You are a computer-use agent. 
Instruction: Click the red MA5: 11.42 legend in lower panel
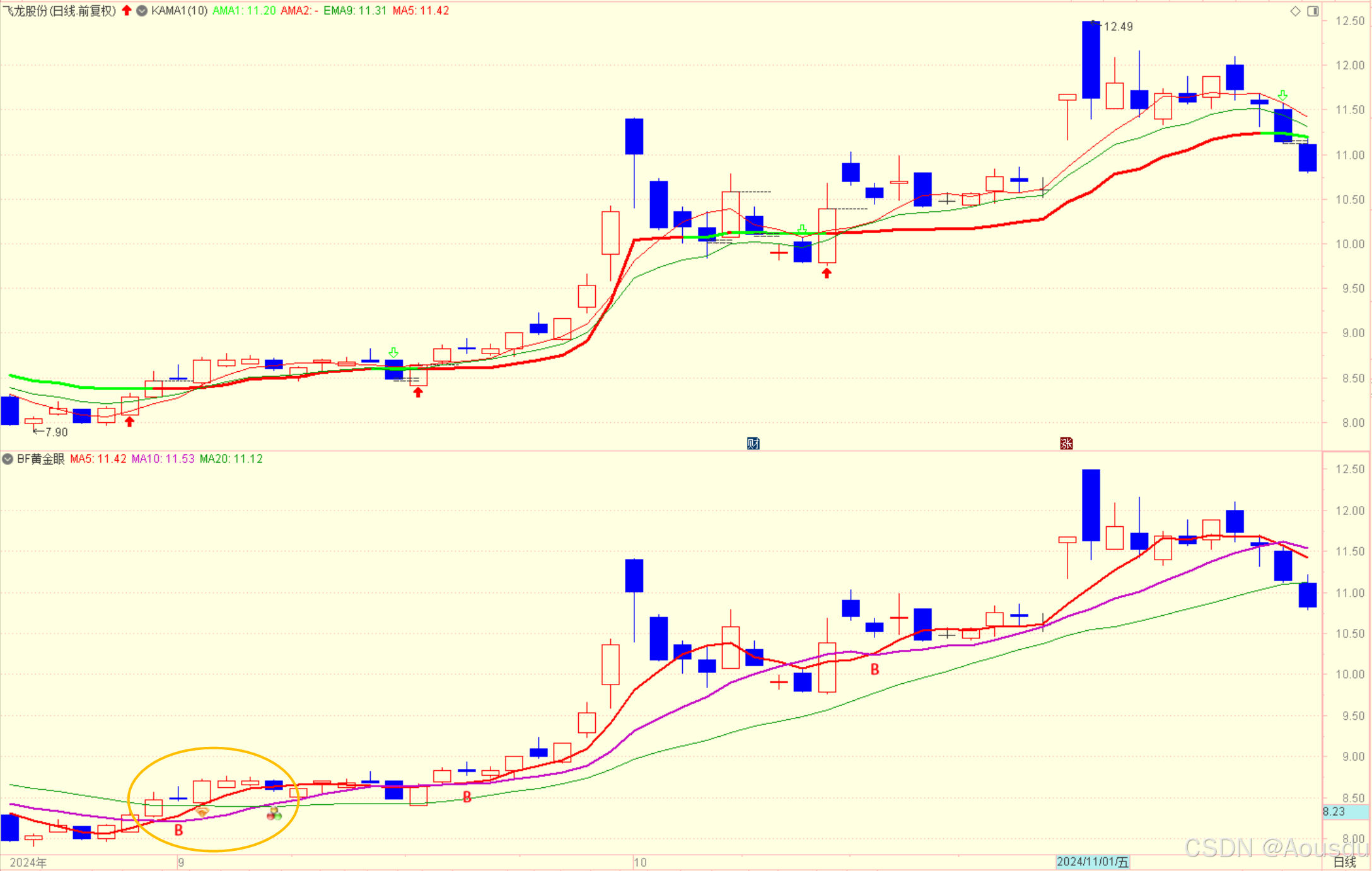tap(98, 459)
